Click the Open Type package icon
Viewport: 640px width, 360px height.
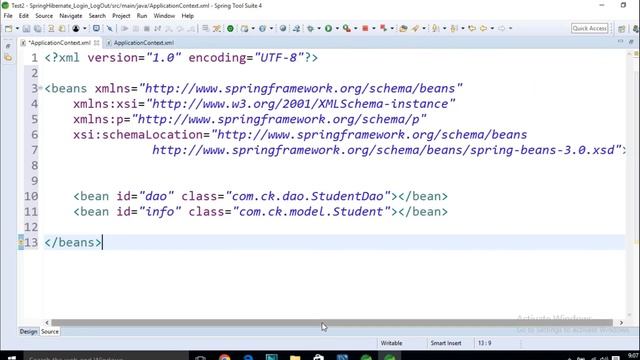click(403, 28)
